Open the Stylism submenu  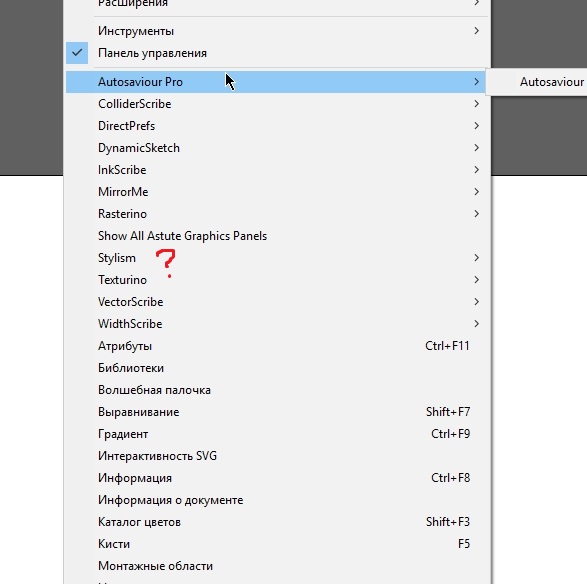click(278, 258)
